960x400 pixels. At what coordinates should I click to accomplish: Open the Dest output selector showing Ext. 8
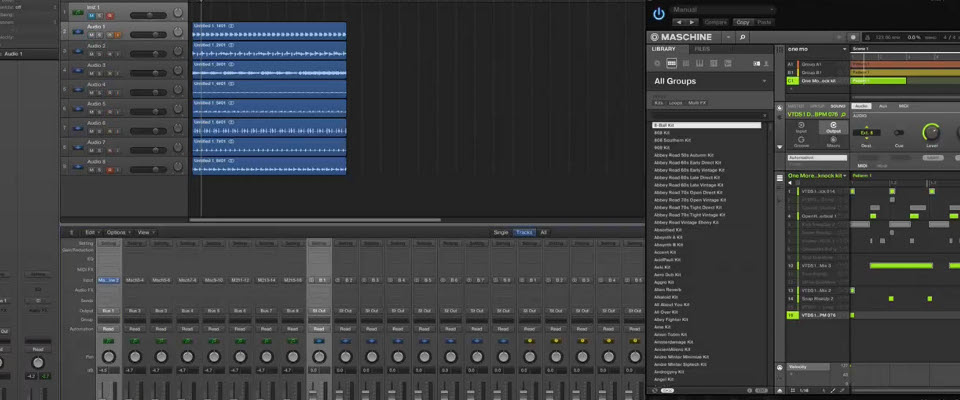866,132
